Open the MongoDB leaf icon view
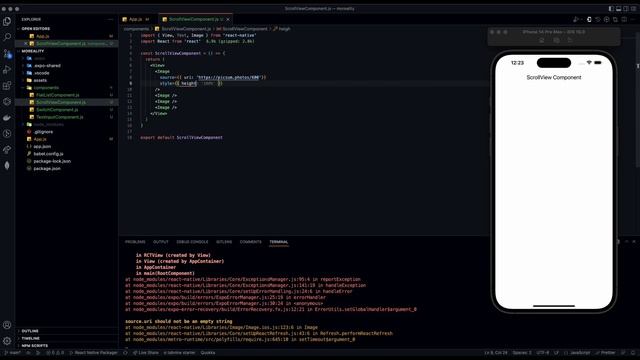This screenshot has width=640, height=360. [x=7, y=165]
